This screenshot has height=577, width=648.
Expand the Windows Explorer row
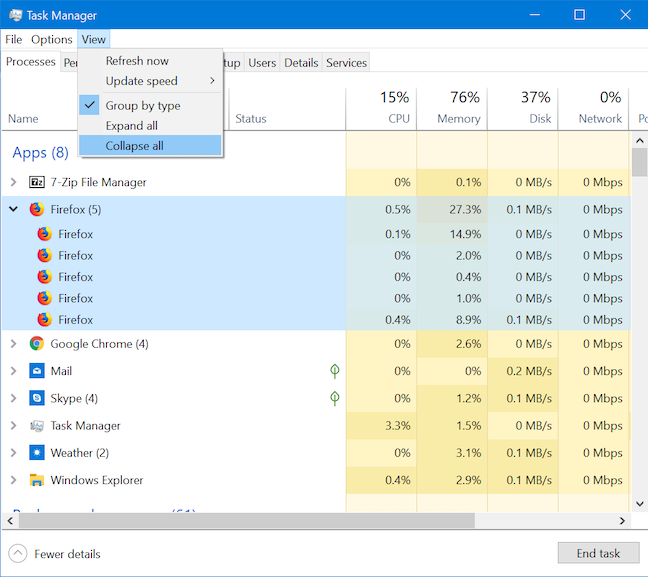(13, 480)
